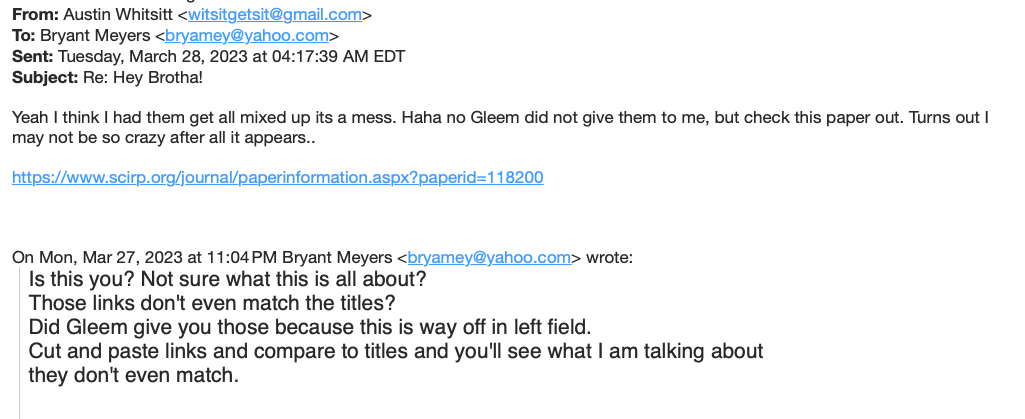Click the bold "From:" label

pos(34,15)
